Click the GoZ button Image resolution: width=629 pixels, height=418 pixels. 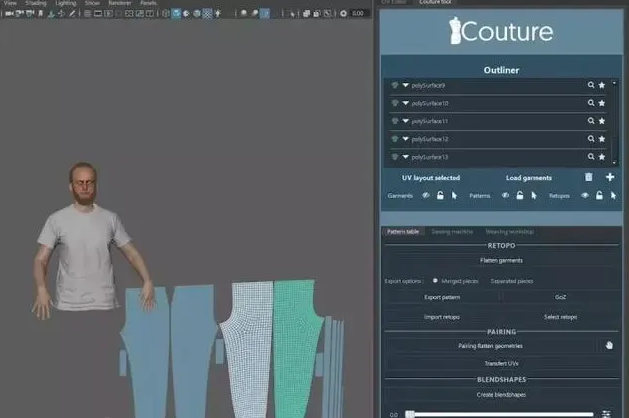pos(560,297)
